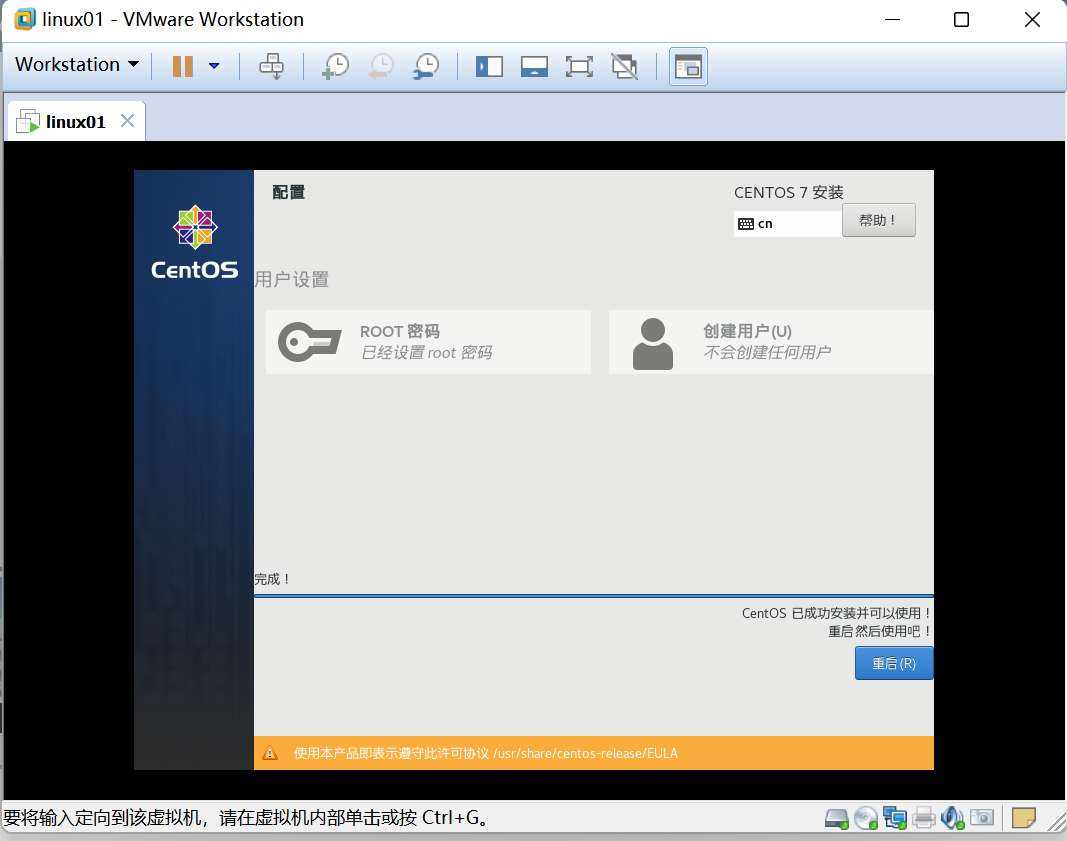This screenshot has height=841, width=1067.
Task: Click the 帮助! help button
Action: [879, 220]
